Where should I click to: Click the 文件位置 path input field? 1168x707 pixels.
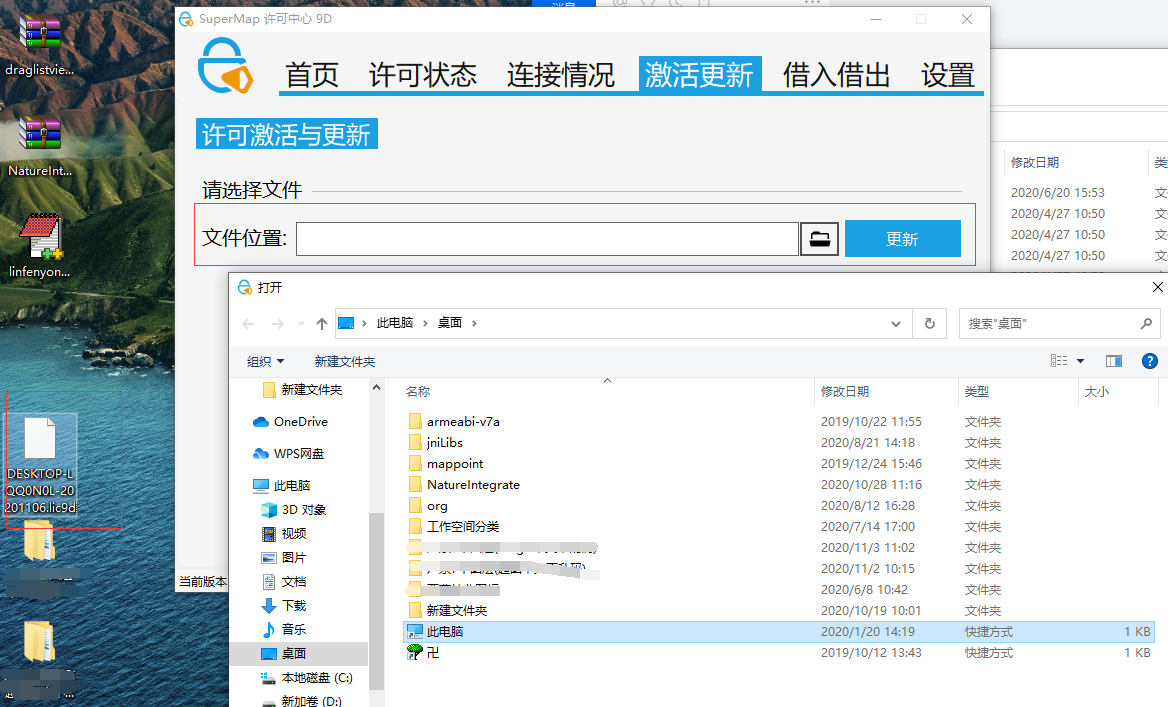[548, 239]
